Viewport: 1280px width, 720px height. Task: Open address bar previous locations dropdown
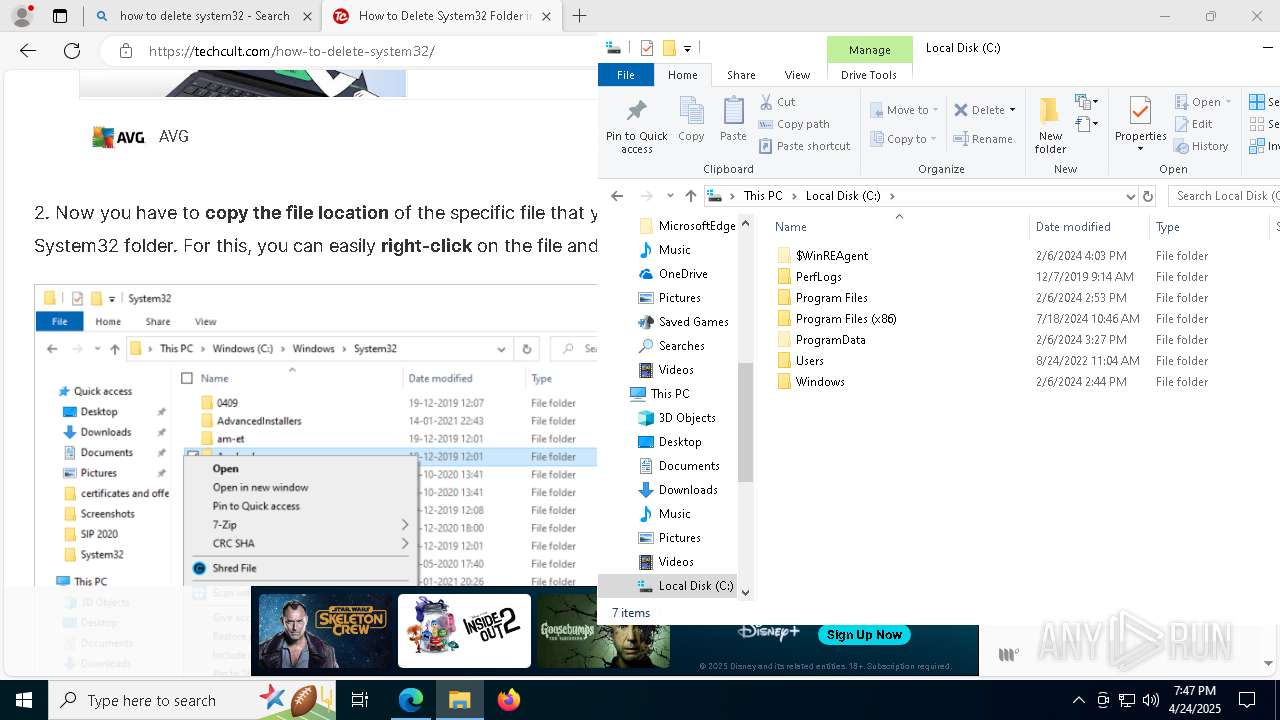[1130, 196]
